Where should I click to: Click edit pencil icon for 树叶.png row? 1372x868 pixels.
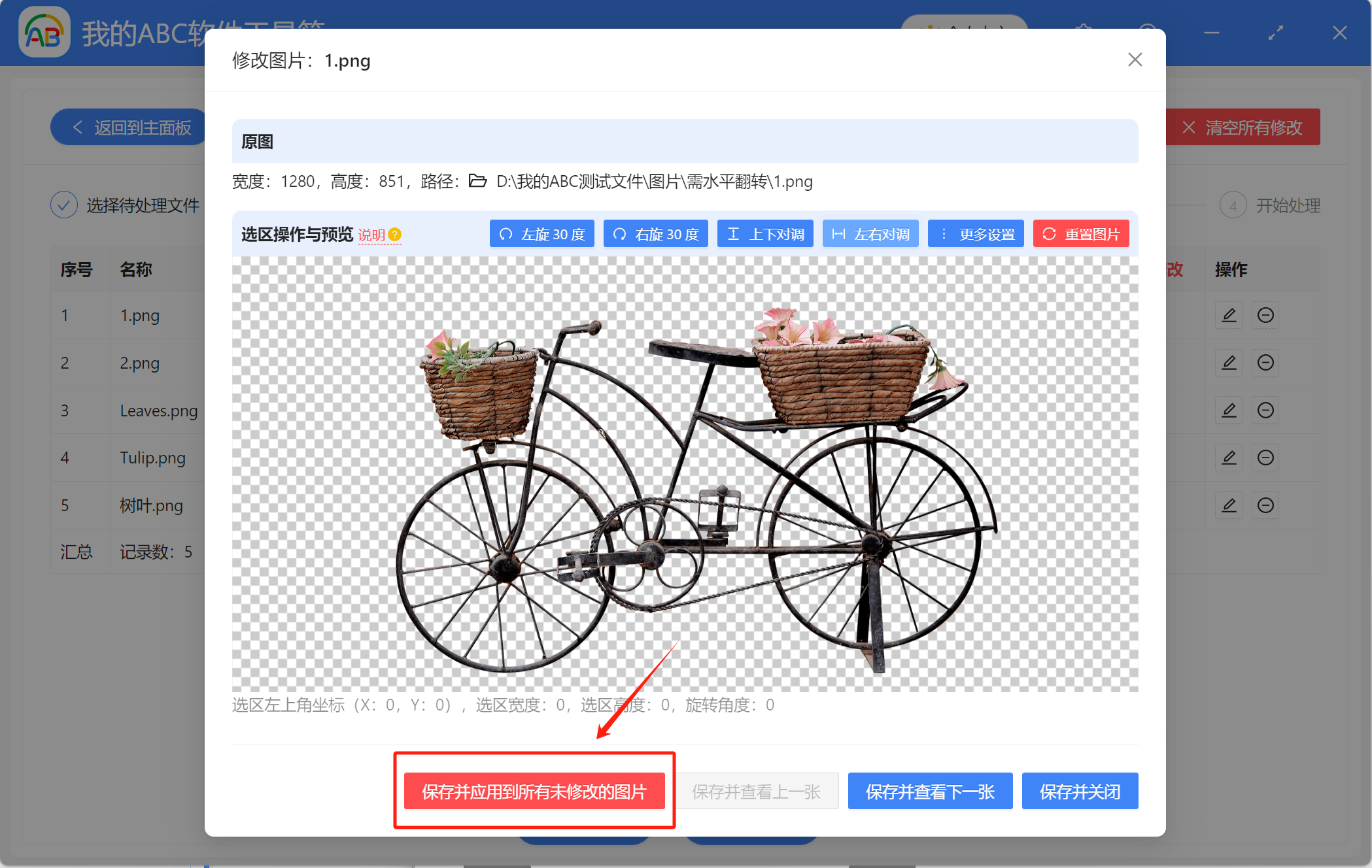pyautogui.click(x=1229, y=505)
